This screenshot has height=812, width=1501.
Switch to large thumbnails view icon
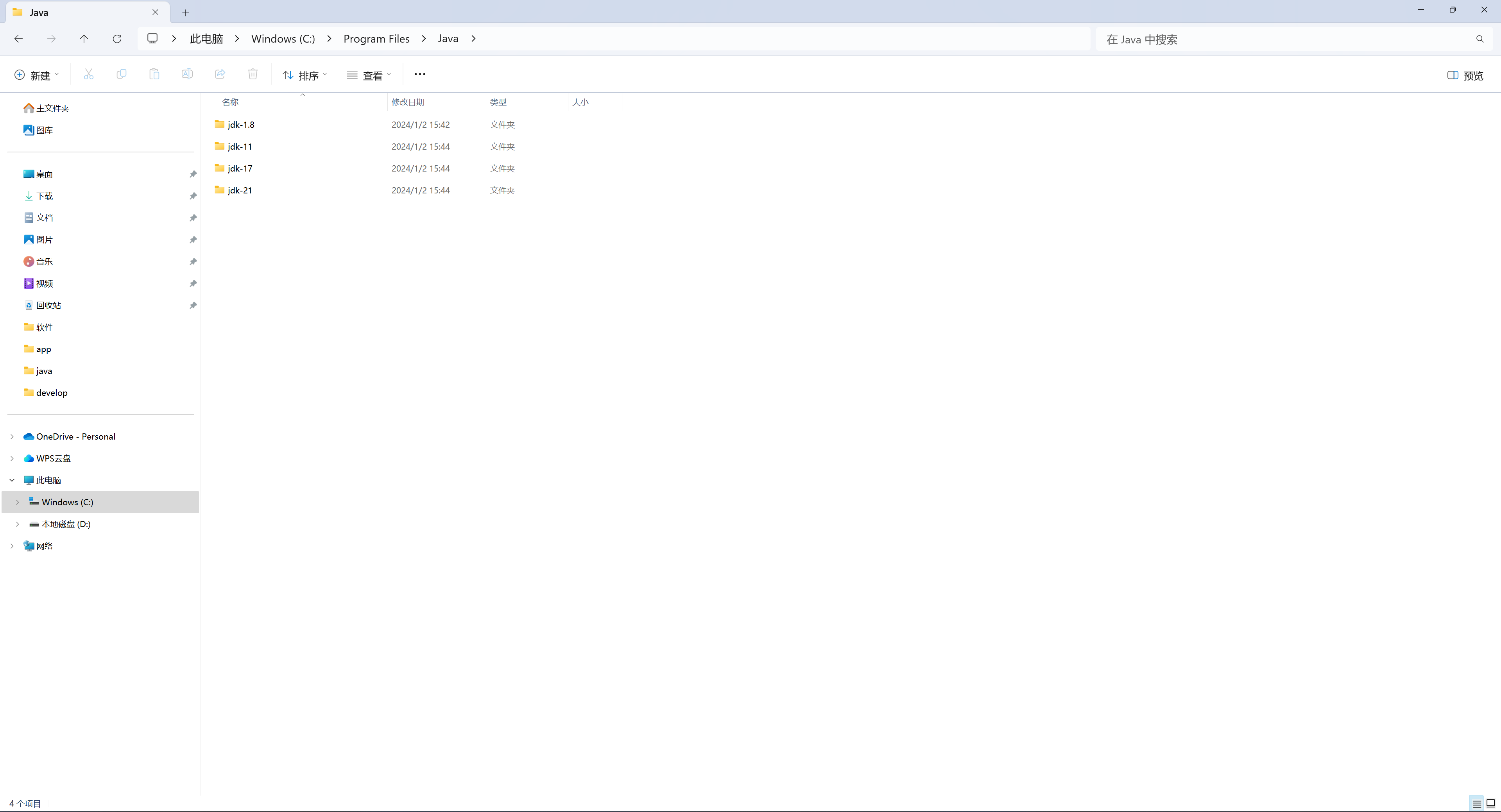[1491, 803]
